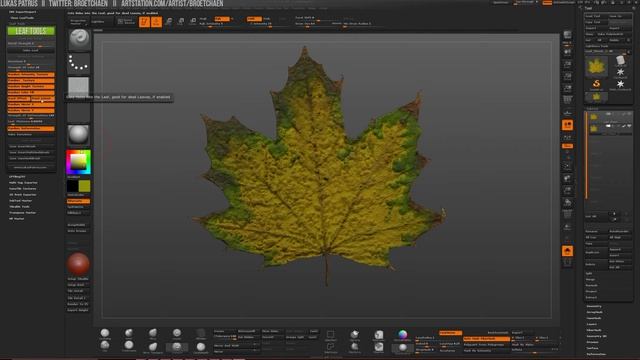640x360 pixels.
Task: Open SubTool Master plugin menu
Action: coord(21,201)
